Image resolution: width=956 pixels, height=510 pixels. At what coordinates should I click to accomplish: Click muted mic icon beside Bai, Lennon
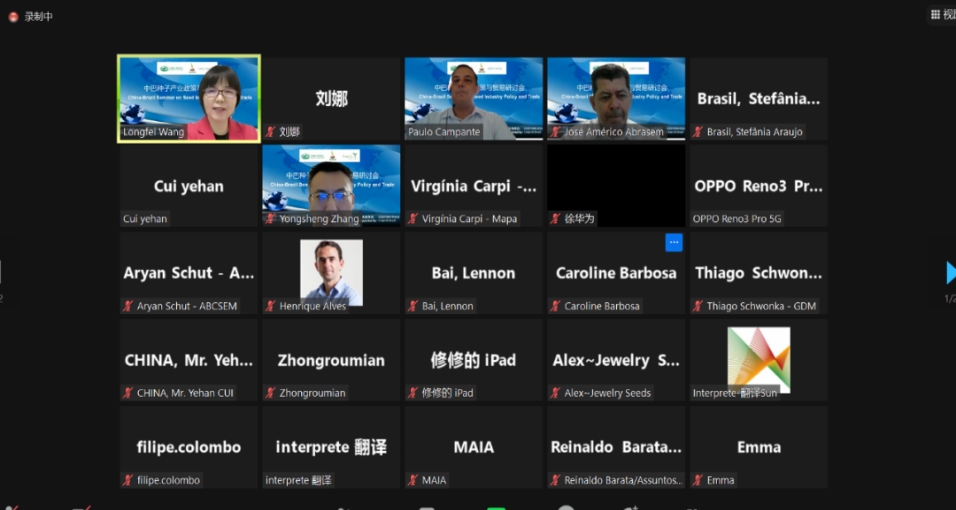pyautogui.click(x=413, y=306)
